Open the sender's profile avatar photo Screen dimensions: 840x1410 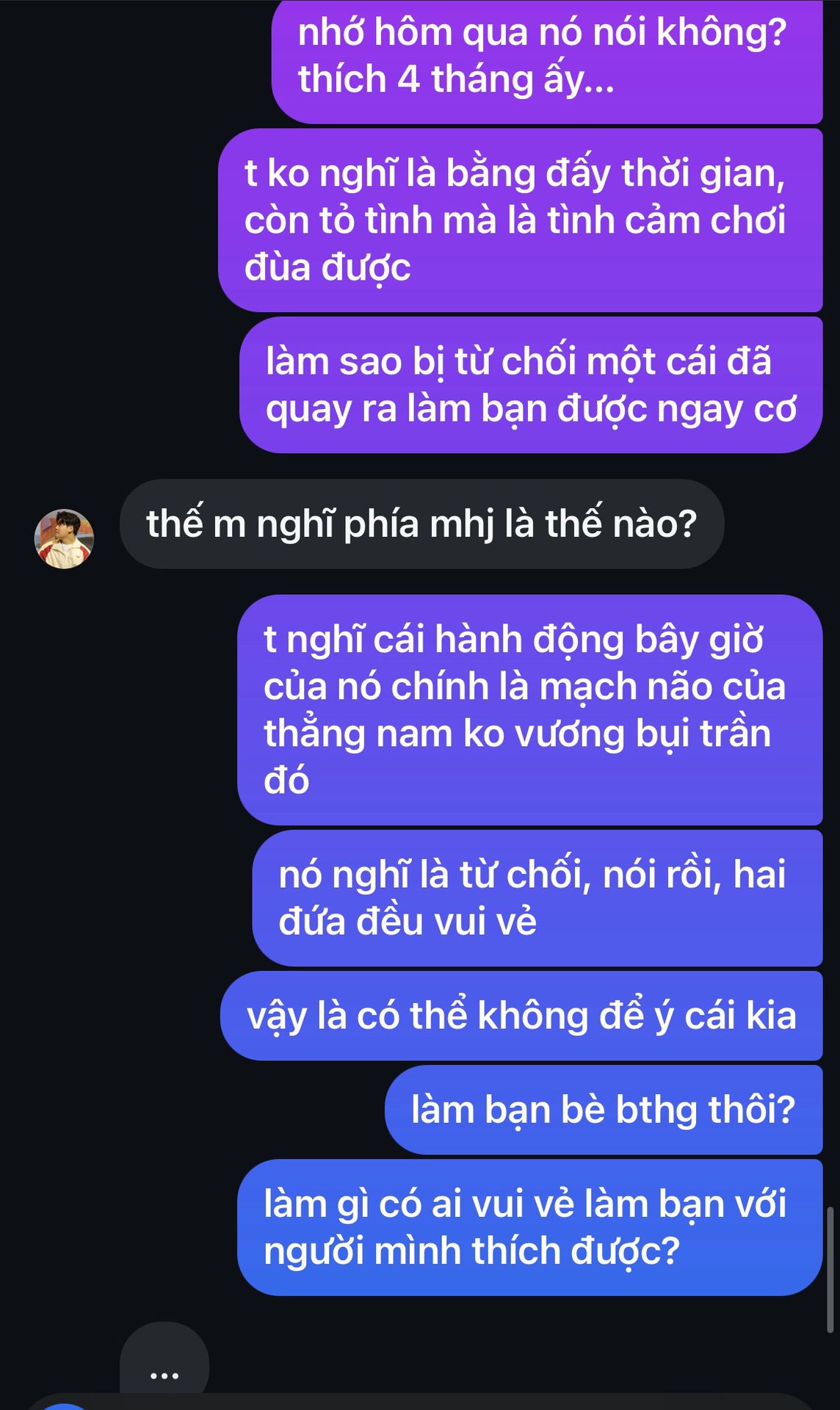64,538
